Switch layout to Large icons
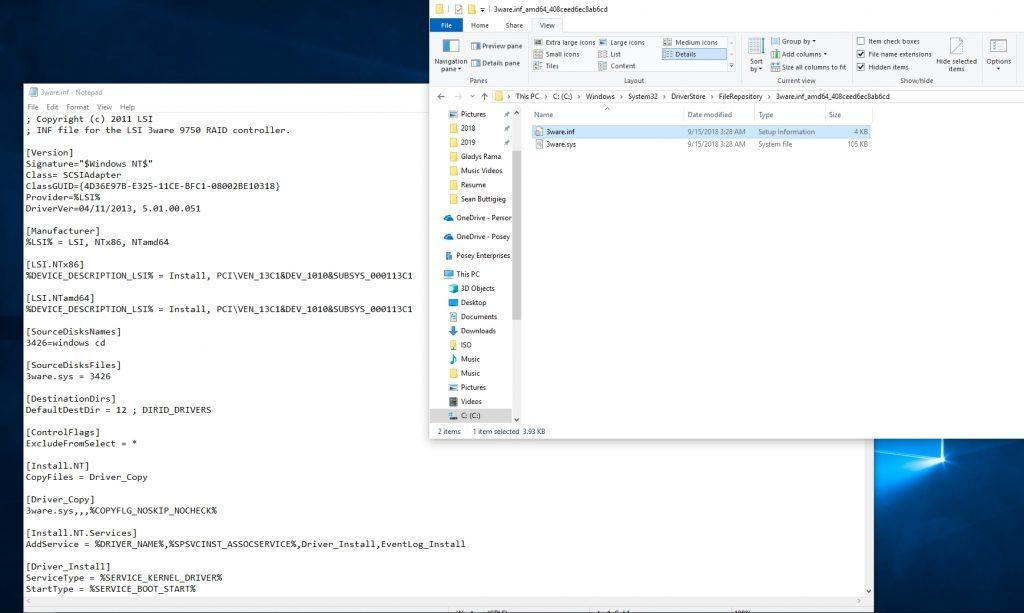The height and width of the screenshot is (613, 1024). (622, 42)
